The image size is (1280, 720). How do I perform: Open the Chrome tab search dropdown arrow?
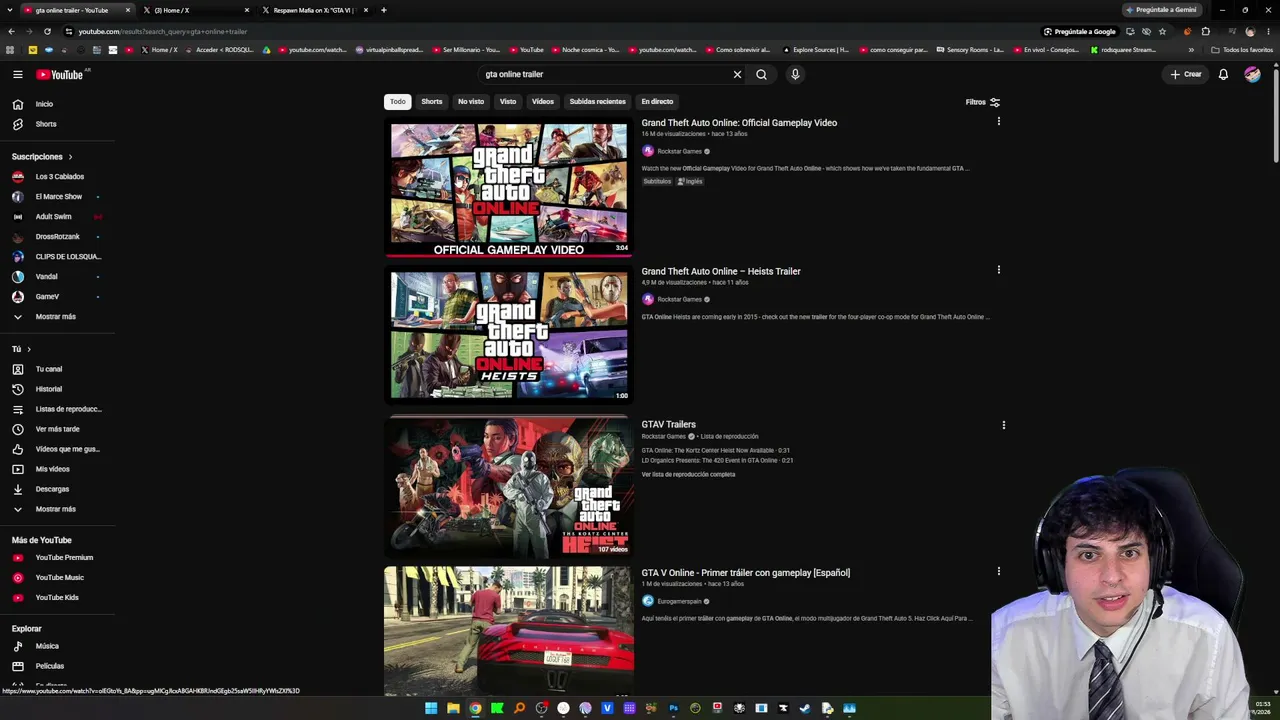coord(10,10)
